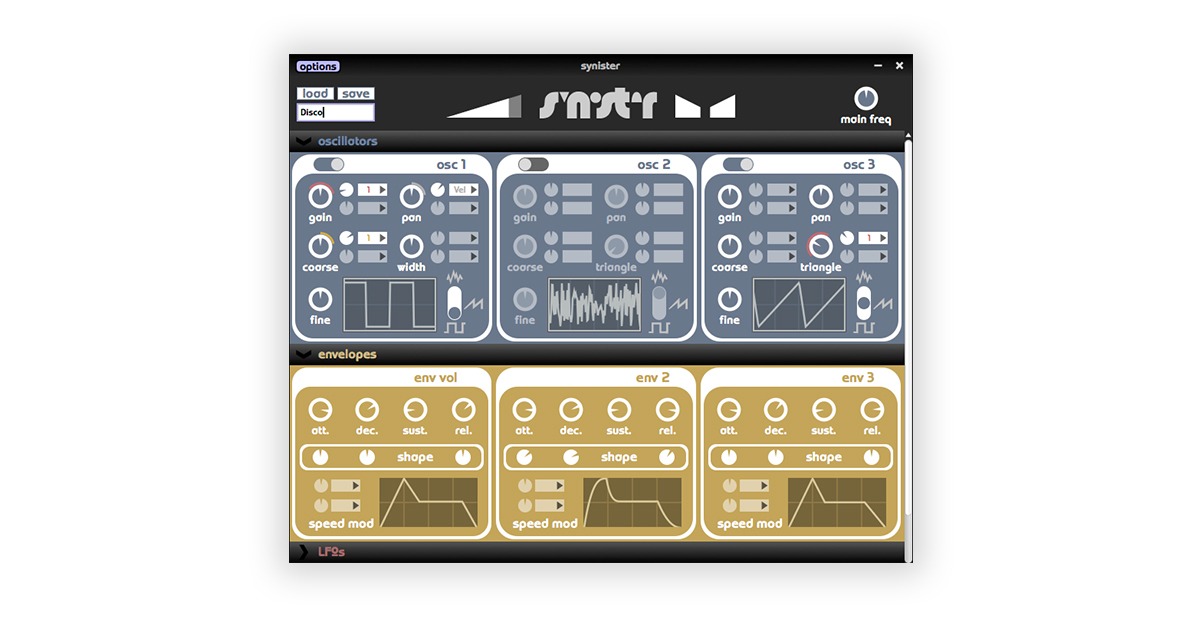The height and width of the screenshot is (627, 1200).
Task: Click env vol attack knob
Action: pyautogui.click(x=320, y=409)
